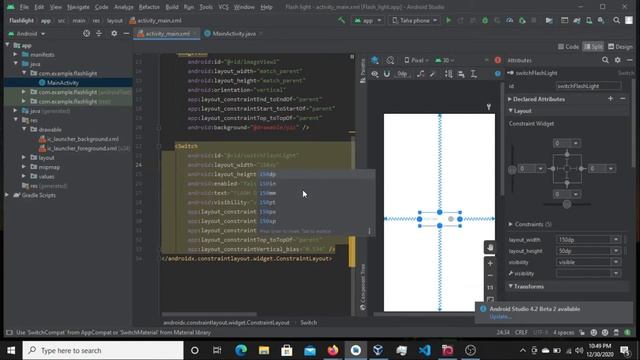Open the Pixel device preview dropdown
Screen dimensions: 640x360
pos(416,60)
